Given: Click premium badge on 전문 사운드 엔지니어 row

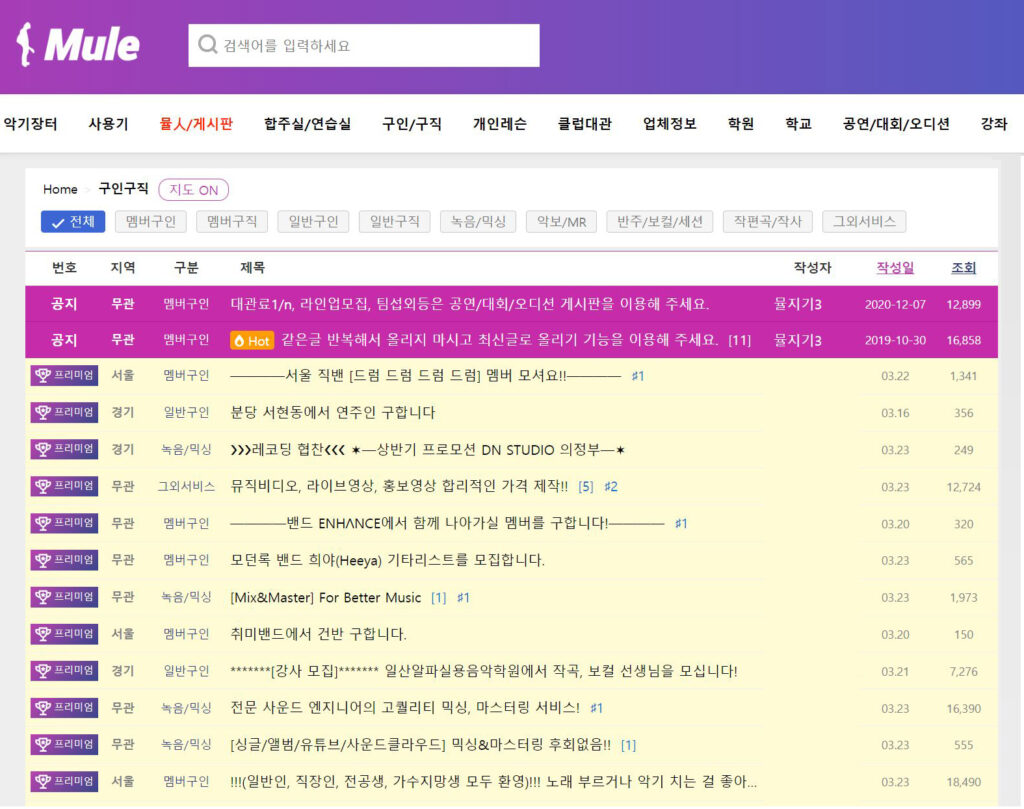Looking at the screenshot, I should click(x=64, y=707).
